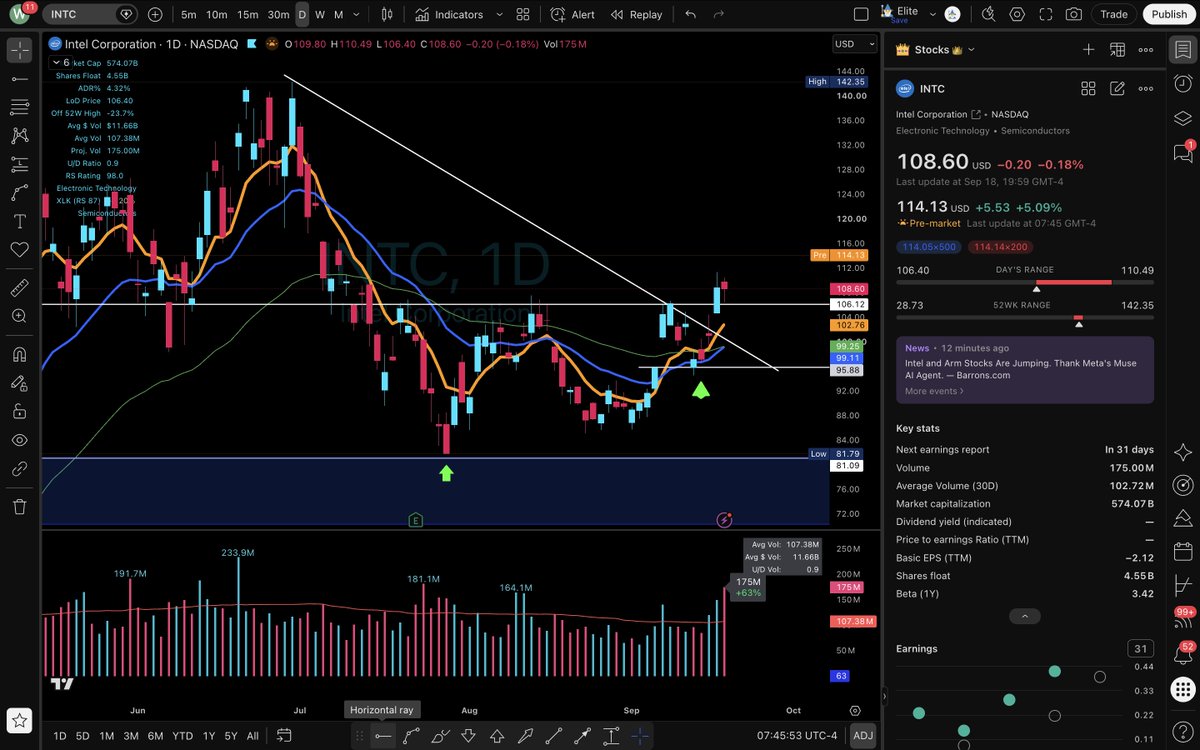Select the Horizontal ray tool in favorites bar
1200x750 pixels.
click(x=383, y=736)
